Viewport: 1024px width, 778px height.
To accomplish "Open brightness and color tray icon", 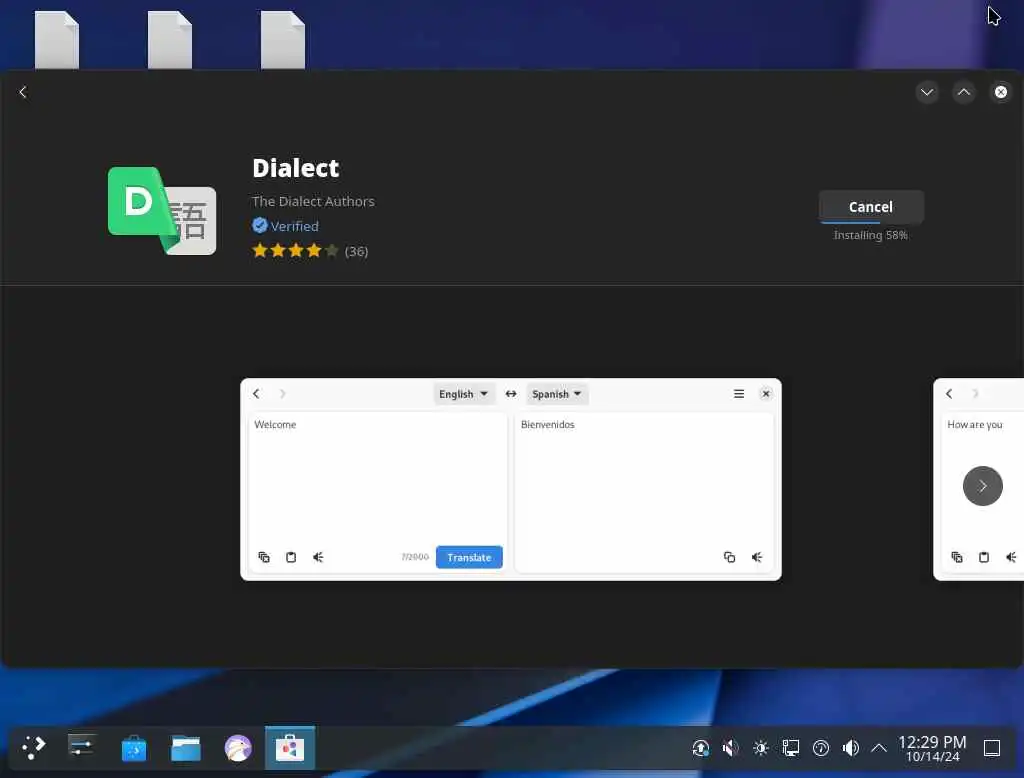I will [760, 747].
